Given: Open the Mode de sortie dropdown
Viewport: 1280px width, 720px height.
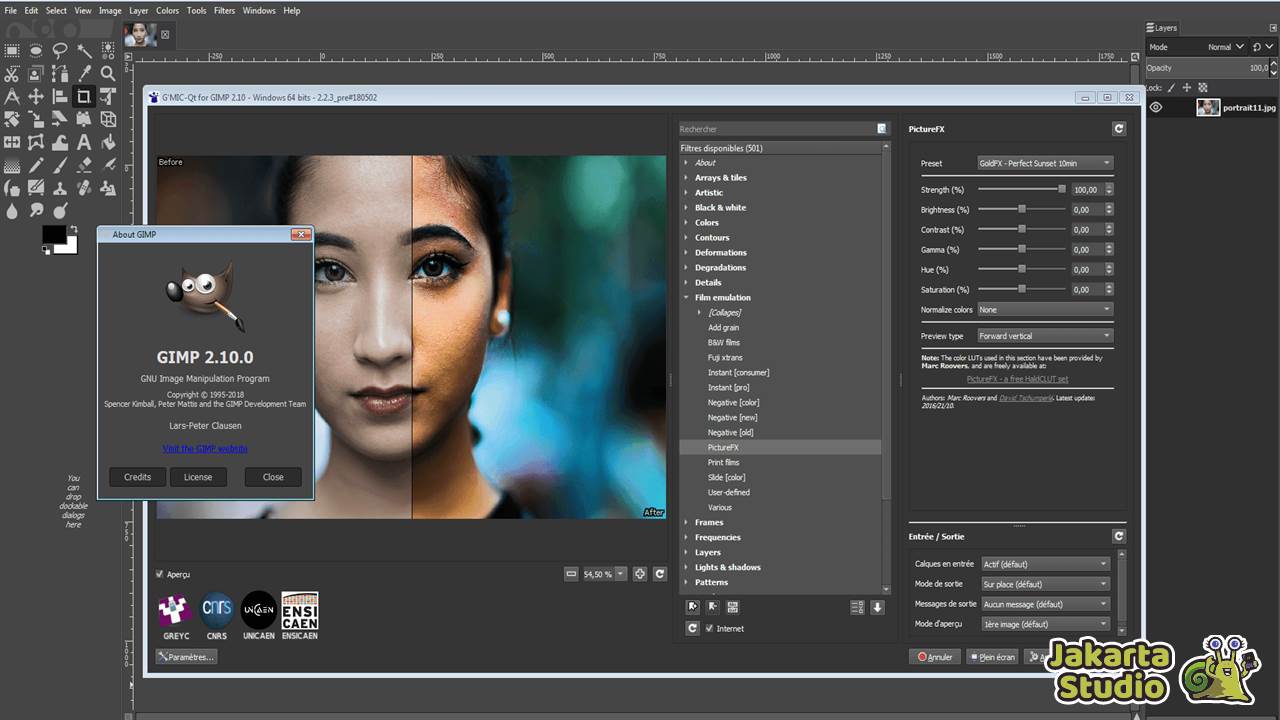Looking at the screenshot, I should point(1045,584).
